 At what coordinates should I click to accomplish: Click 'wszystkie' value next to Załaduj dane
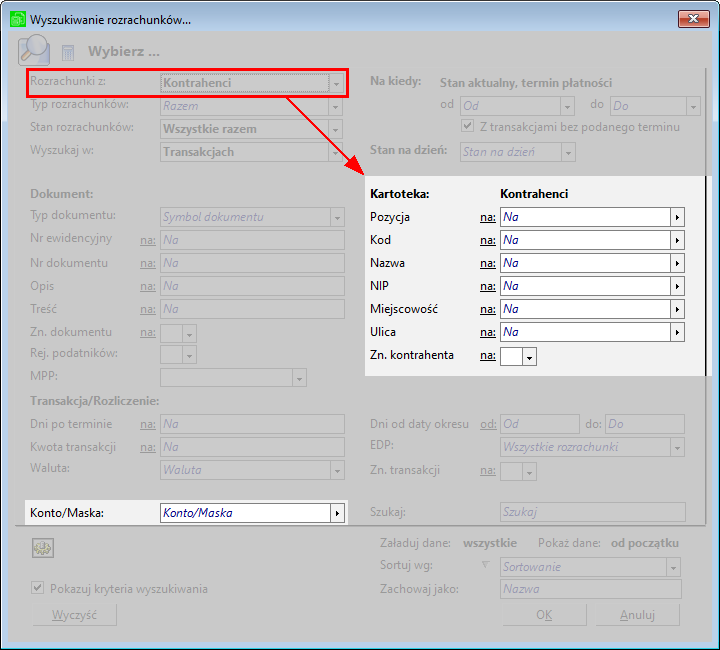[x=490, y=543]
